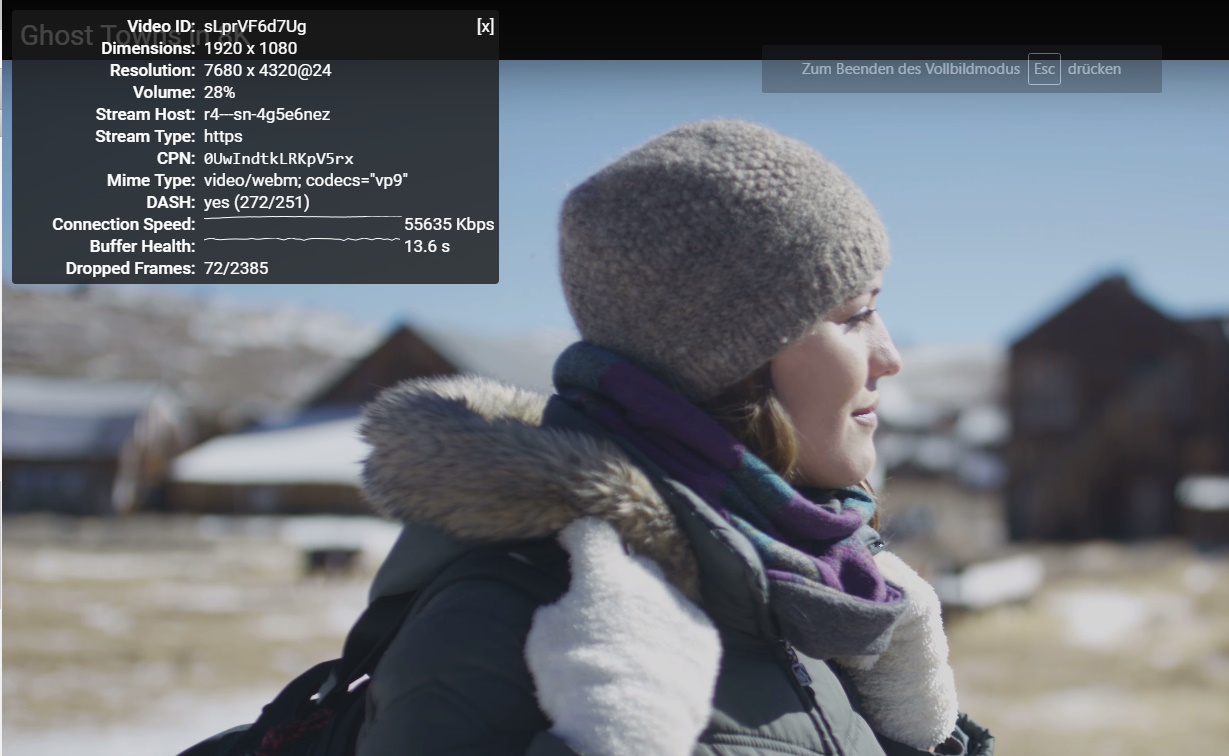The height and width of the screenshot is (756, 1229).
Task: Click the Stream Type value https
Action: click(x=223, y=136)
